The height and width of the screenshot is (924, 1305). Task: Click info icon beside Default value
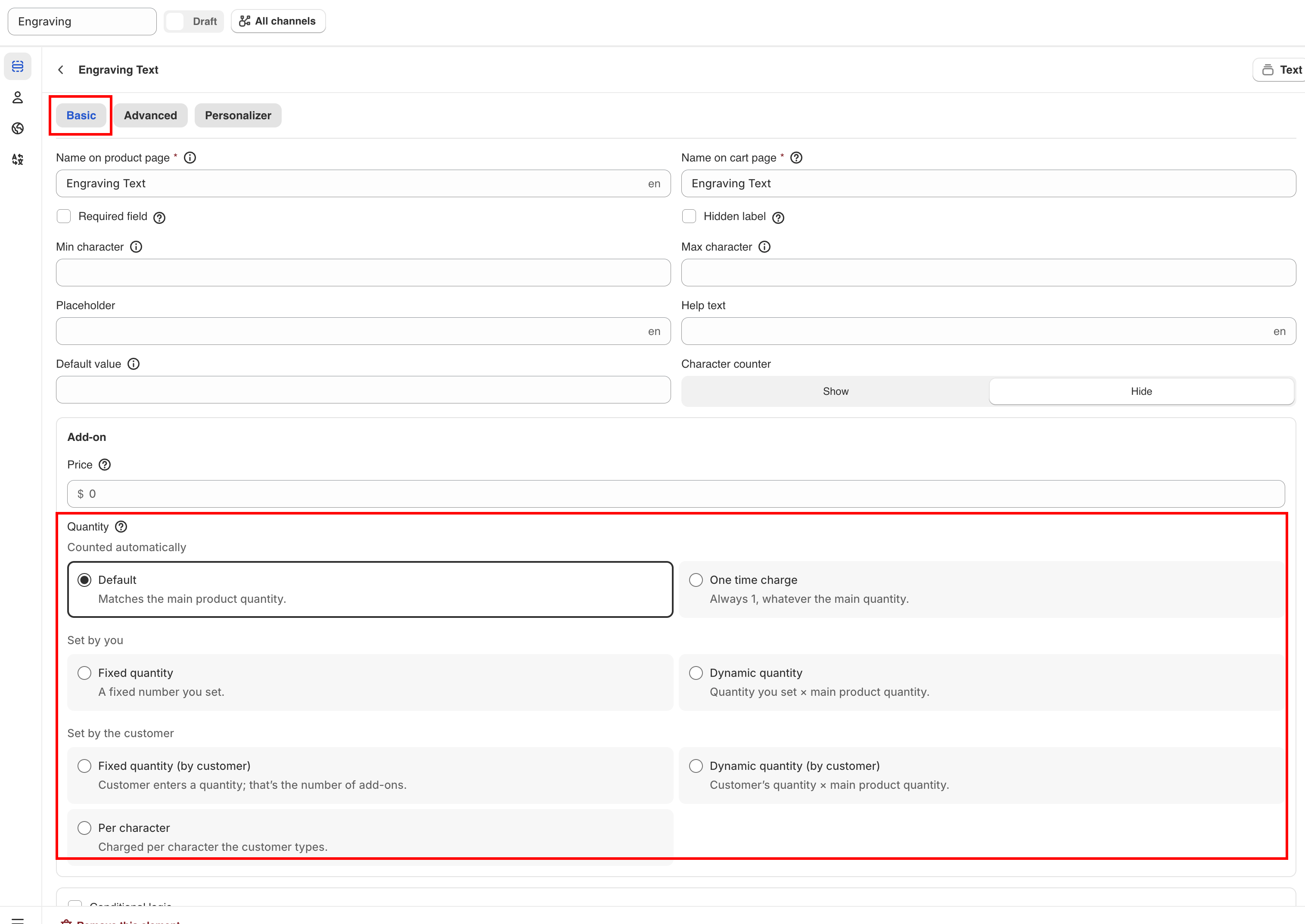[x=134, y=364]
